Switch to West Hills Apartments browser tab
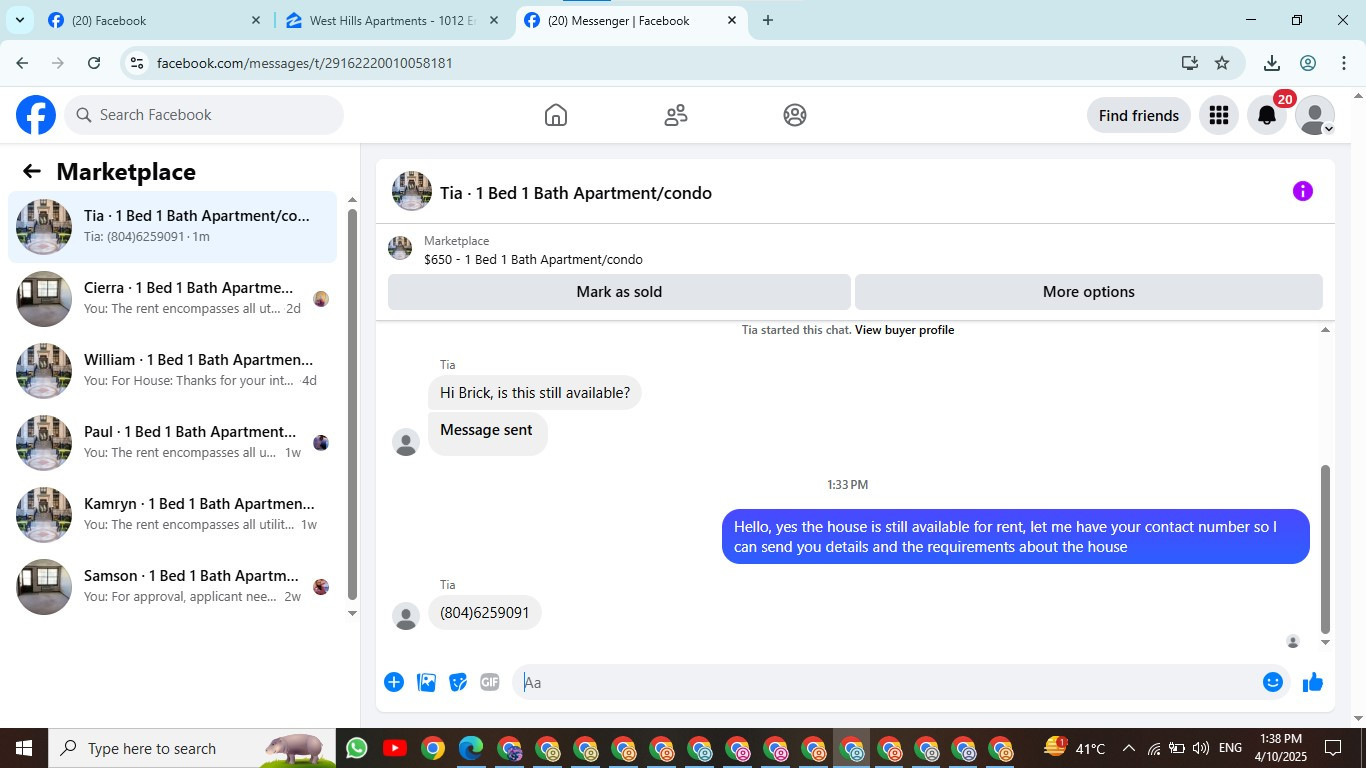Screen dimensions: 1366x768 (x=390, y=20)
